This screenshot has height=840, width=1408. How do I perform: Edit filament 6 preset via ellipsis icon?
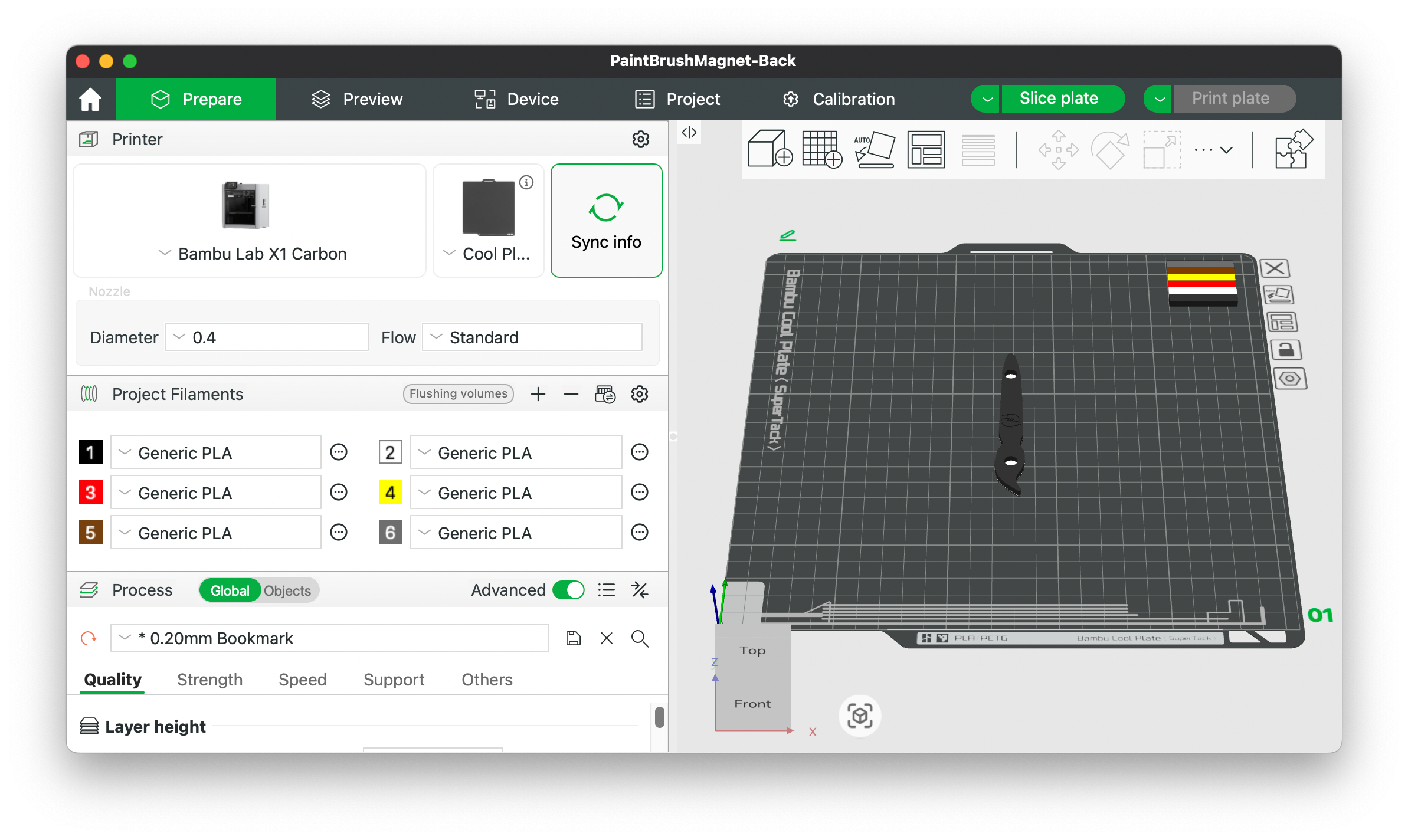tap(640, 533)
